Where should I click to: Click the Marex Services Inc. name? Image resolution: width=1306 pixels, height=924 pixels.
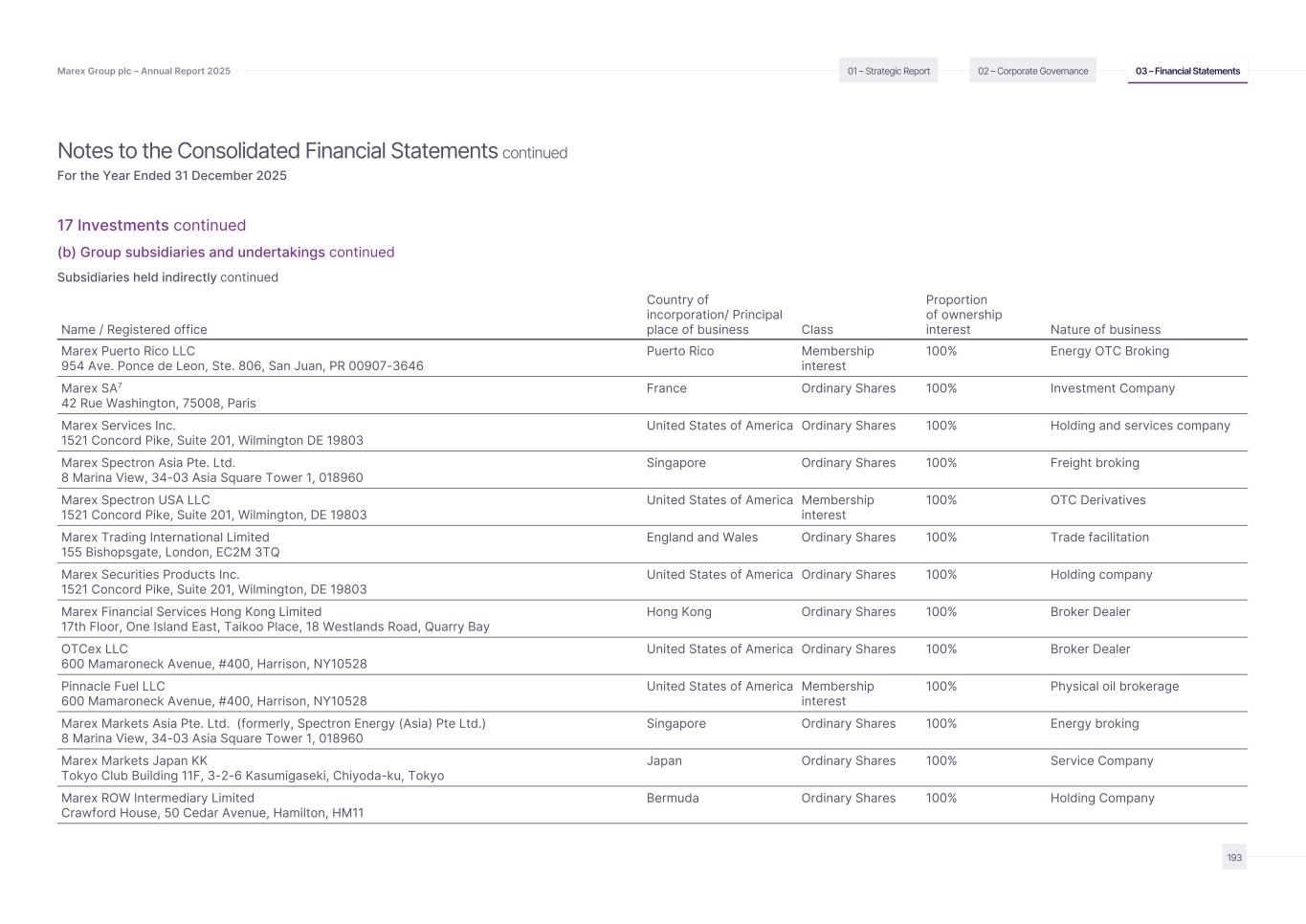(119, 426)
